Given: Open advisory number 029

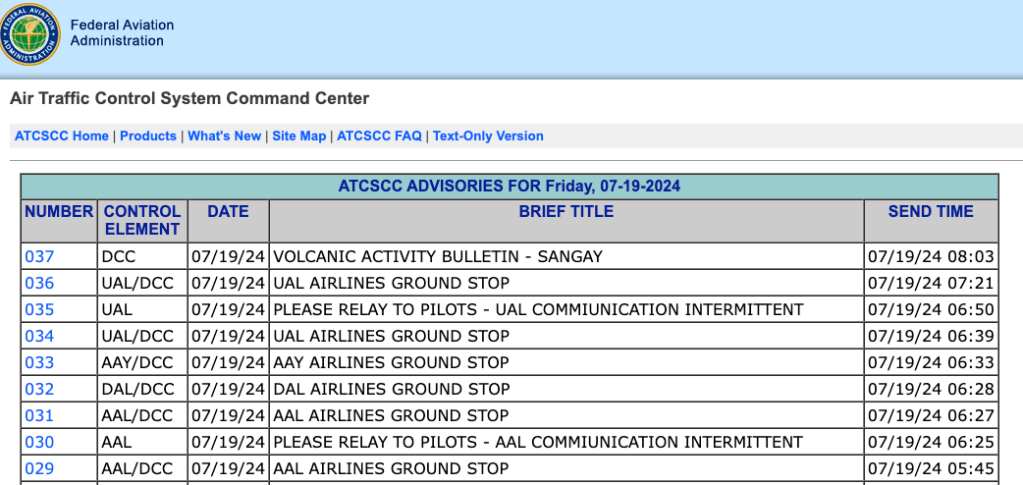Looking at the screenshot, I should [x=39, y=469].
